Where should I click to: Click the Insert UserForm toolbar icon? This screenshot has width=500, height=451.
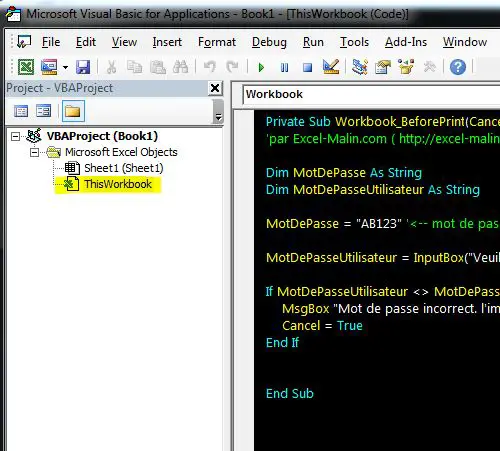click(x=49, y=67)
